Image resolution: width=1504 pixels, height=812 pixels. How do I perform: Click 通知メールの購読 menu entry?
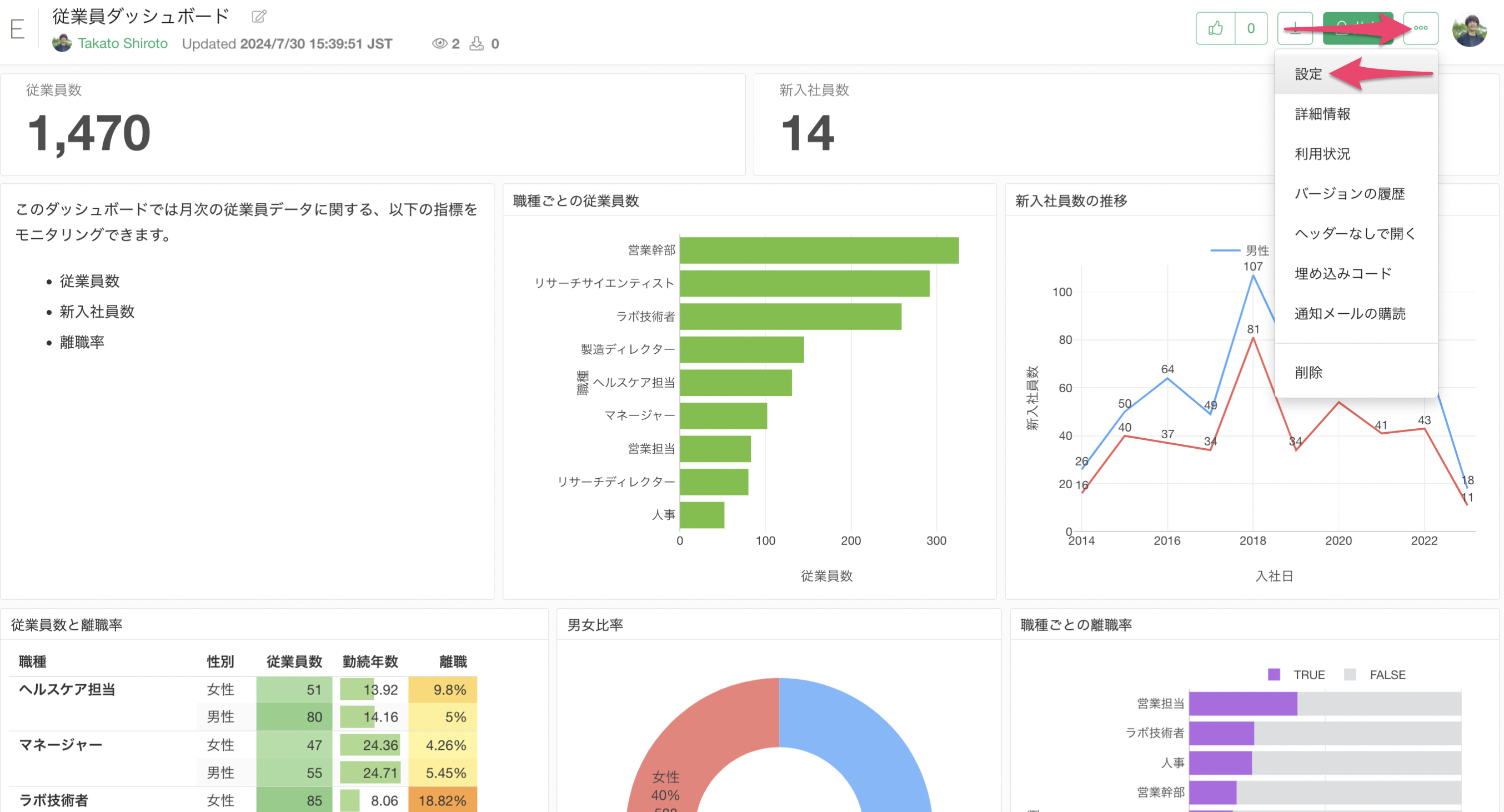1356,313
